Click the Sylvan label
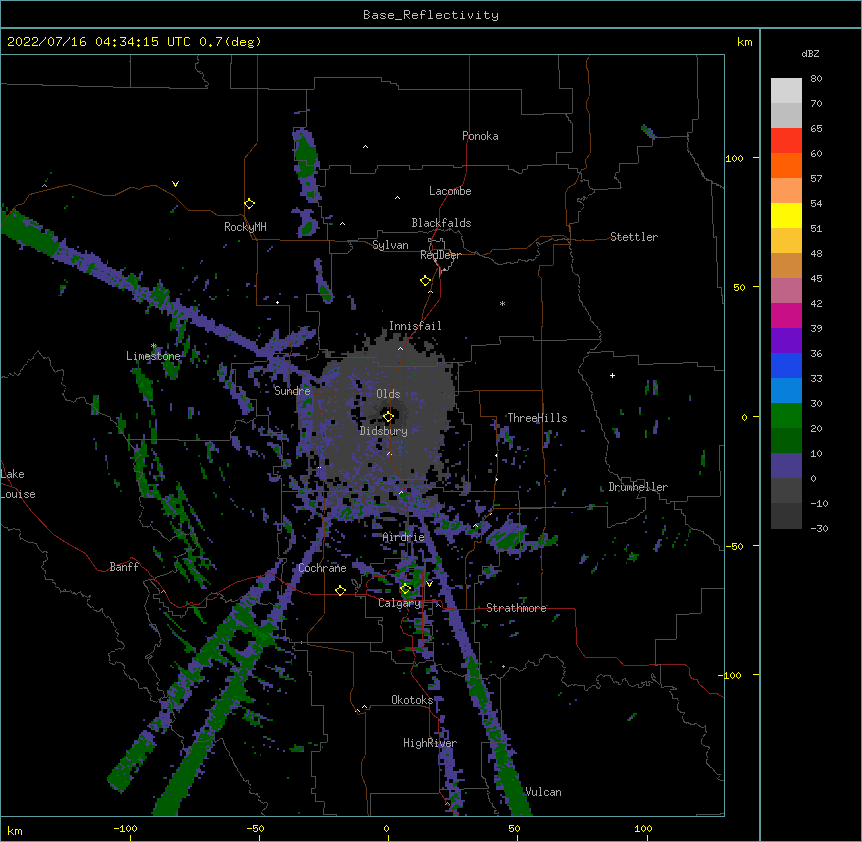Viewport: 862px width, 842px height. [x=390, y=245]
